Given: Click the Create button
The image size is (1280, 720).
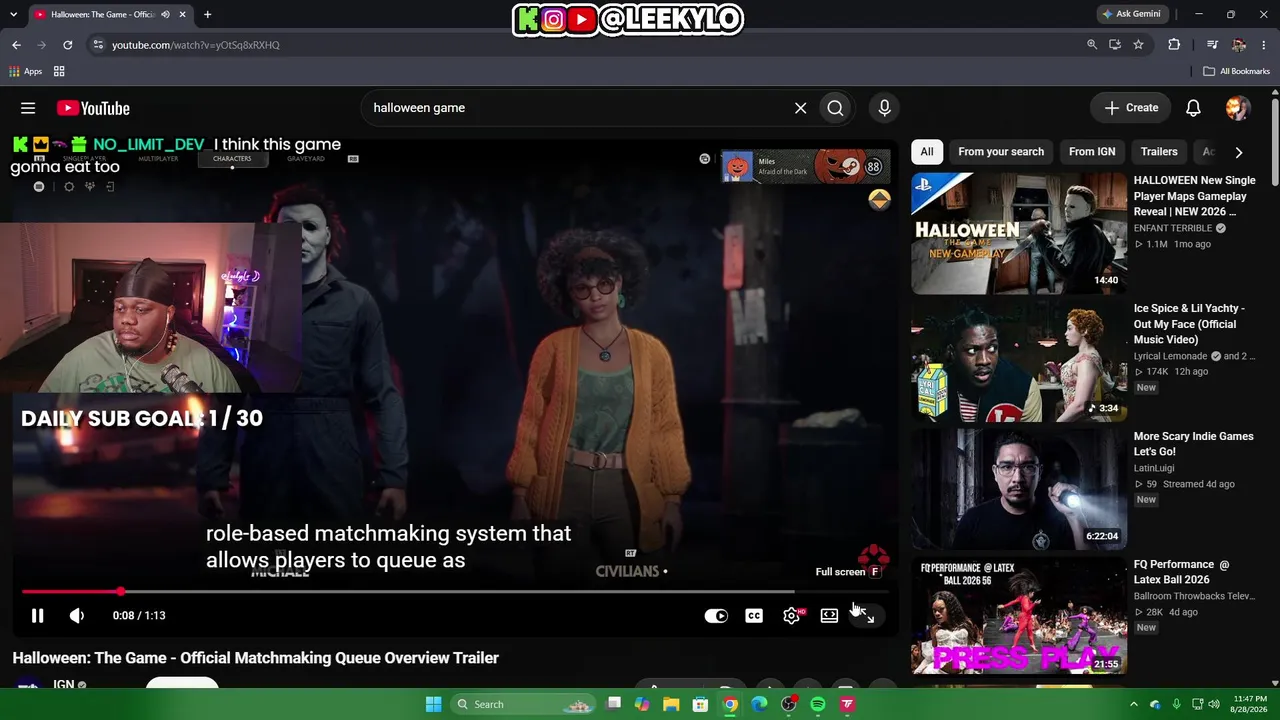Looking at the screenshot, I should tap(1131, 108).
